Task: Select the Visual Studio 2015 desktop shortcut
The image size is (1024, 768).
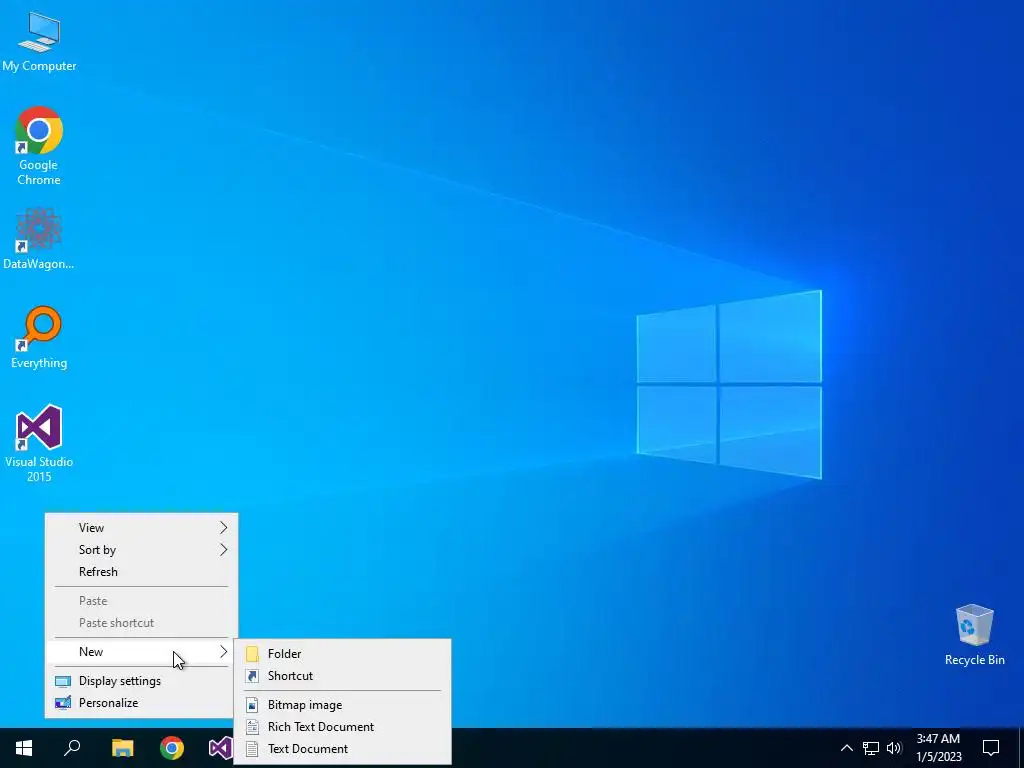Action: [x=39, y=444]
